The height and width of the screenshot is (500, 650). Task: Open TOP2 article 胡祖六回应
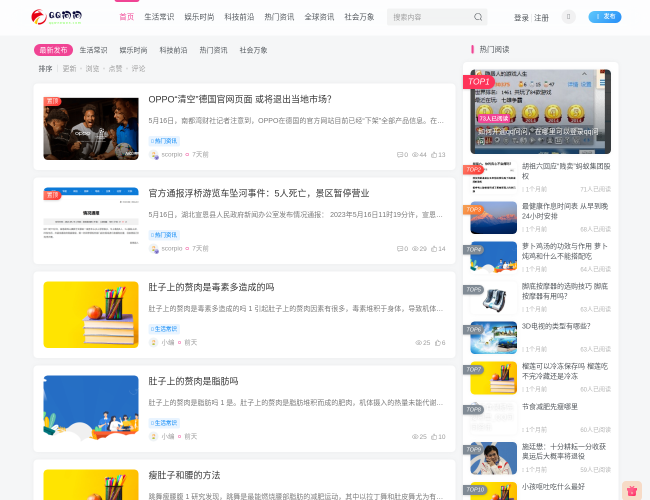566,171
